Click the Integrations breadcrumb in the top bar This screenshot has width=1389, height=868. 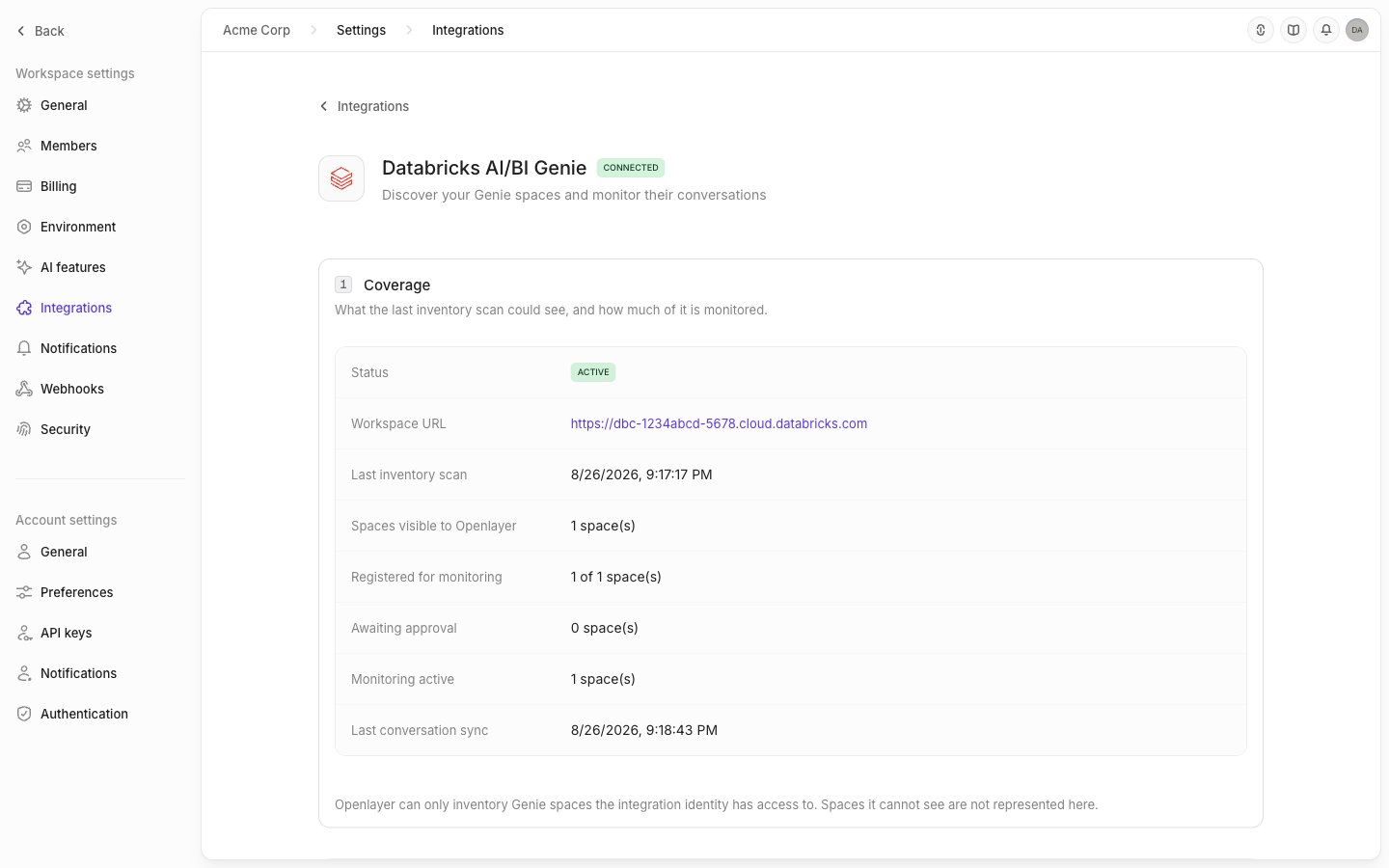point(468,30)
